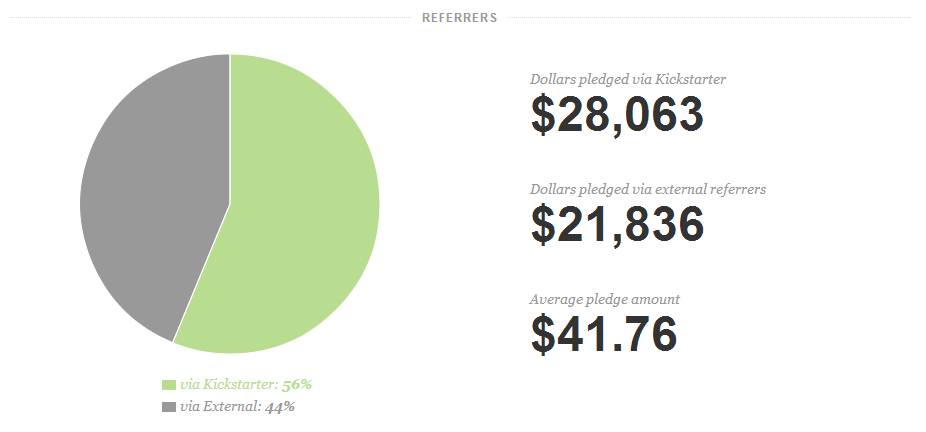The width and height of the screenshot is (926, 432).
Task: Click 'Dollars pledged via external referrers' caption
Action: pyautogui.click(x=648, y=189)
